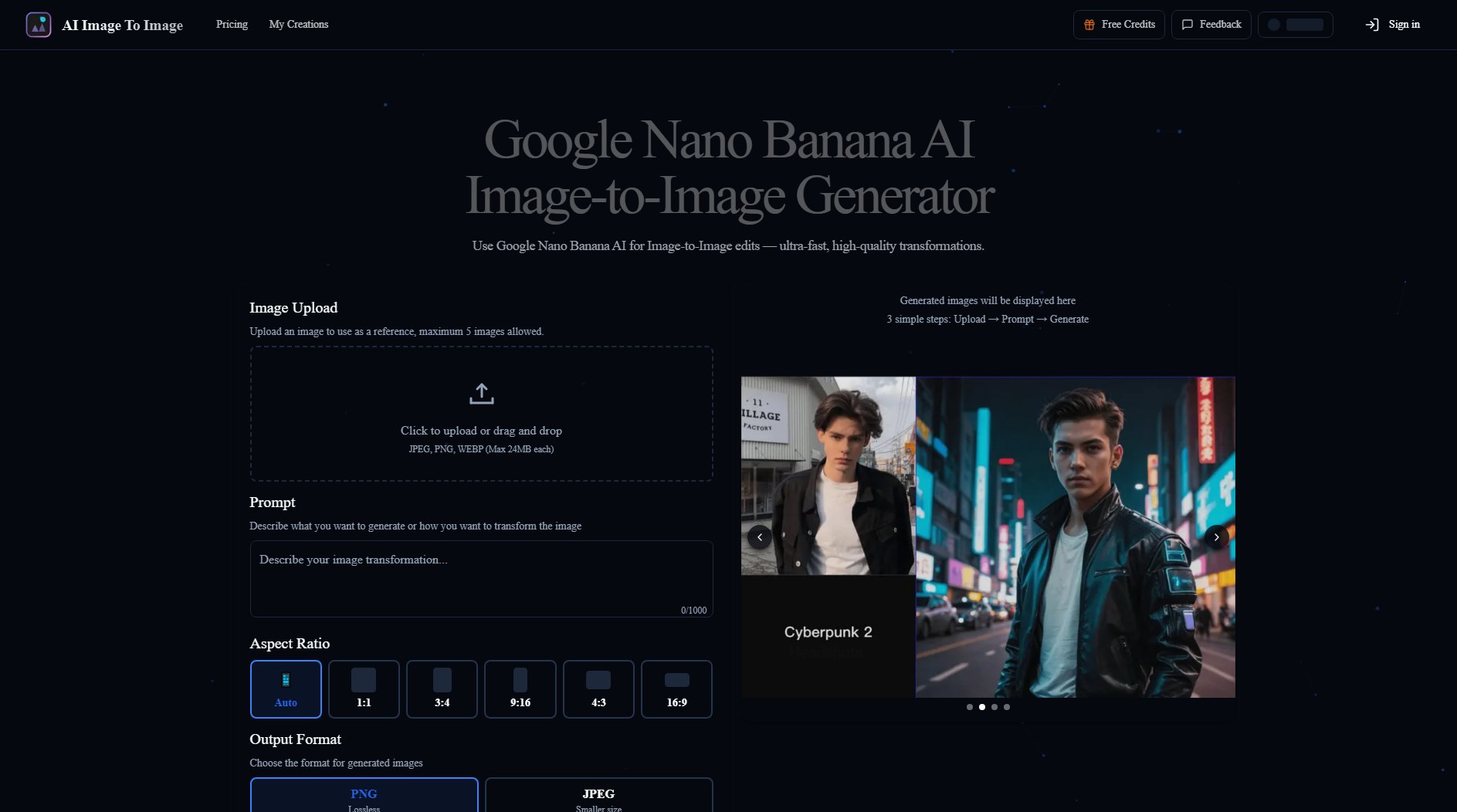
Task: Click the Sign in arrow icon
Action: 1372,25
